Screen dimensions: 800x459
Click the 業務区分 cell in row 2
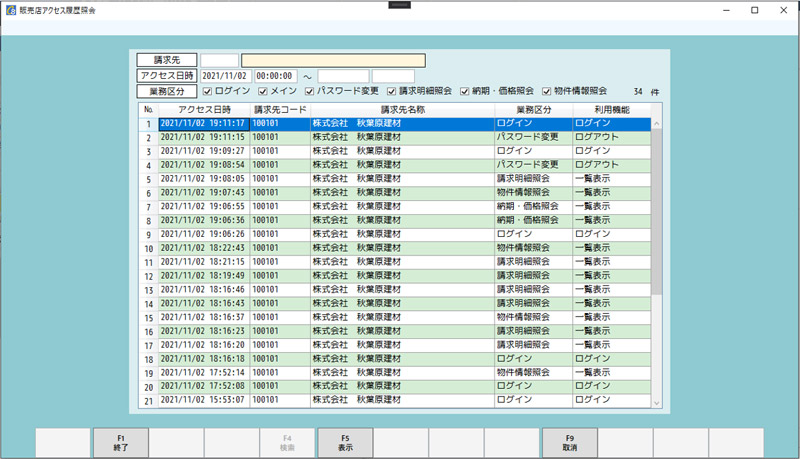point(534,137)
